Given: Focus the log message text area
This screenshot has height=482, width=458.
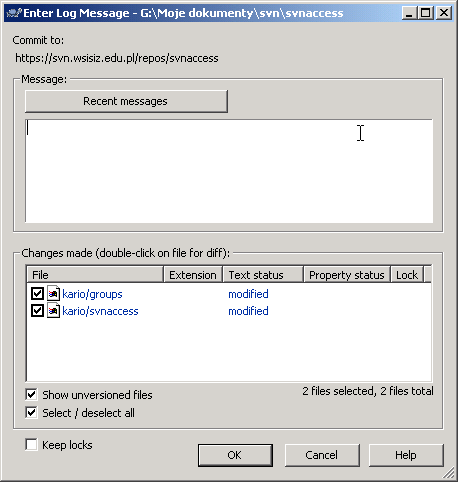Looking at the screenshot, I should (229, 171).
